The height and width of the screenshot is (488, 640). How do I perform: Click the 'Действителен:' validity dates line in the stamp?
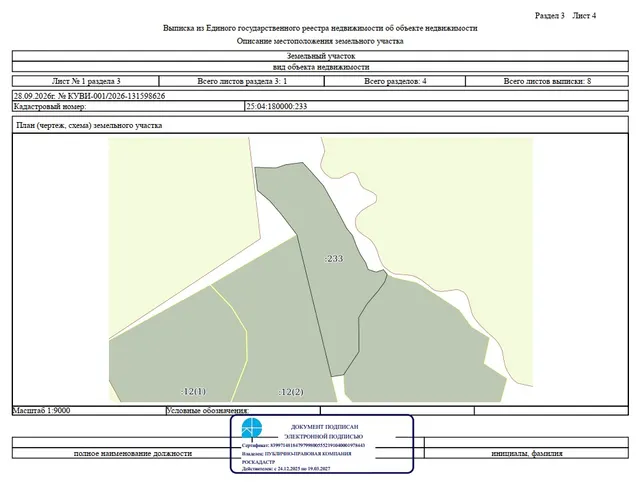pos(286,469)
